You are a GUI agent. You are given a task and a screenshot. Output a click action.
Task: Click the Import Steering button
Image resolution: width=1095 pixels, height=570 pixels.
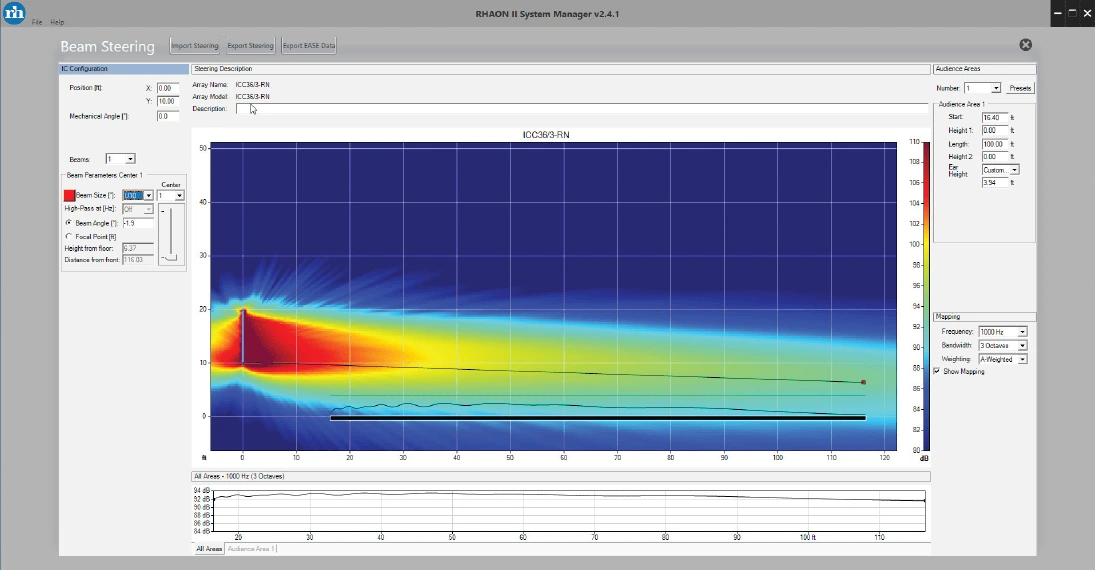coord(195,46)
